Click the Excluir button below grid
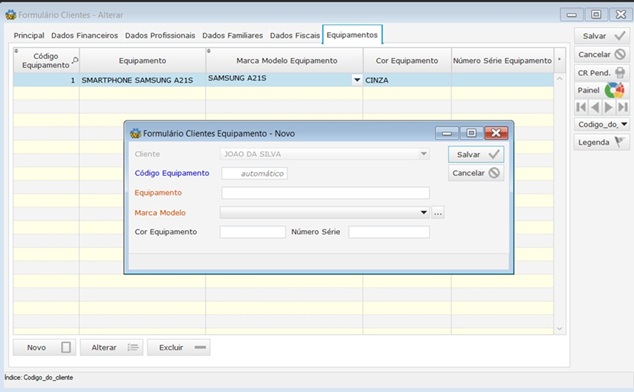Viewport: 634px width, 392px height. (x=179, y=348)
